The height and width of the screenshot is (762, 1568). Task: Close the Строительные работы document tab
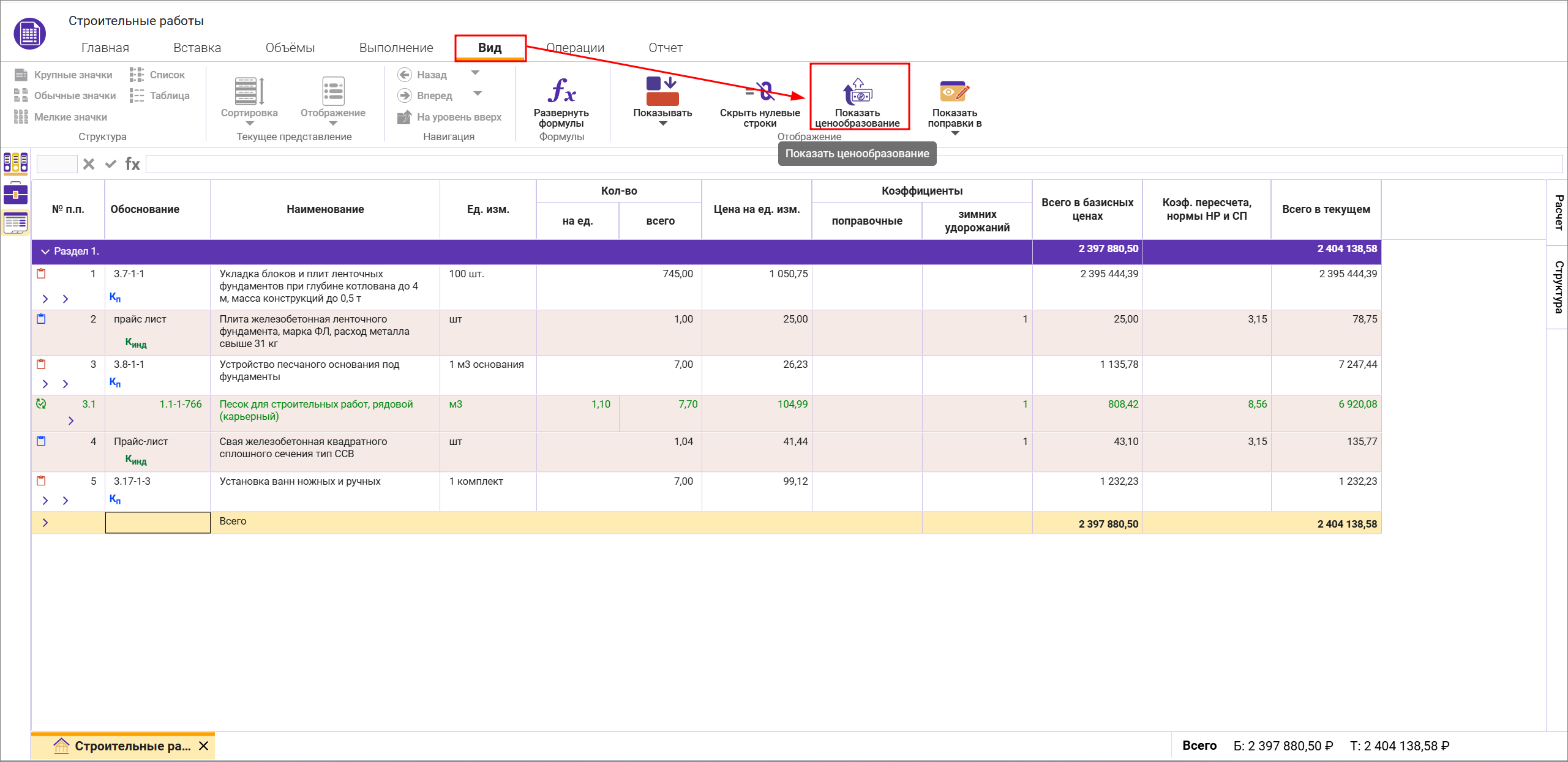(204, 745)
